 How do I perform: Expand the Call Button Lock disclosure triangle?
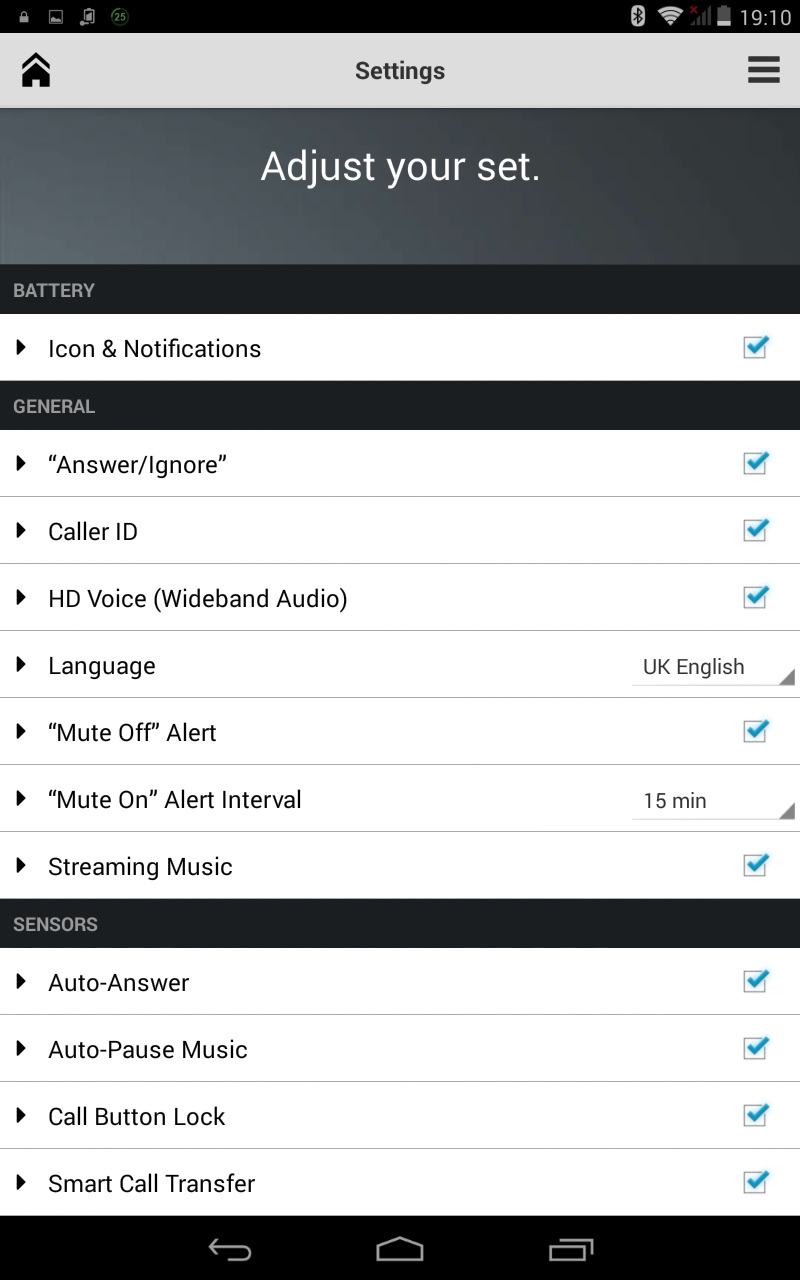[x=21, y=1116]
